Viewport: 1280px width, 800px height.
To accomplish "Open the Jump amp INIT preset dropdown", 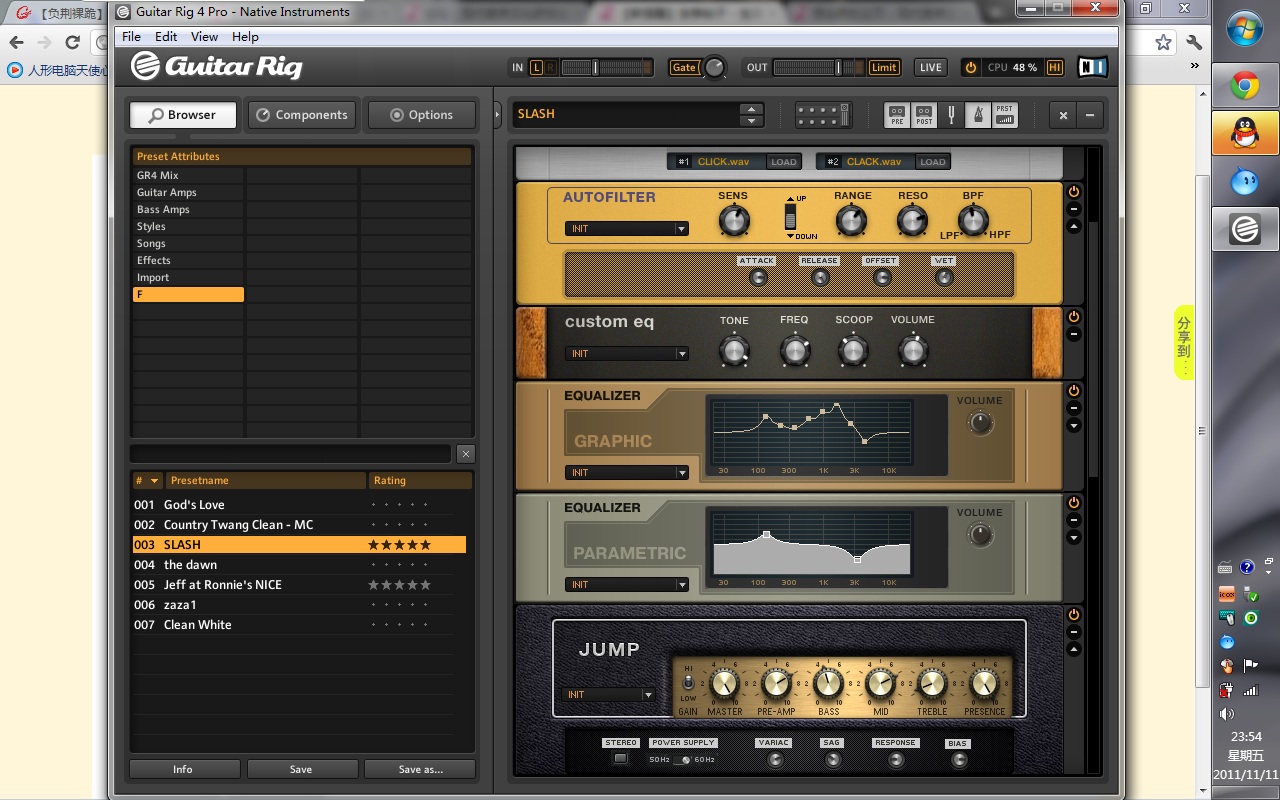I will (x=609, y=695).
